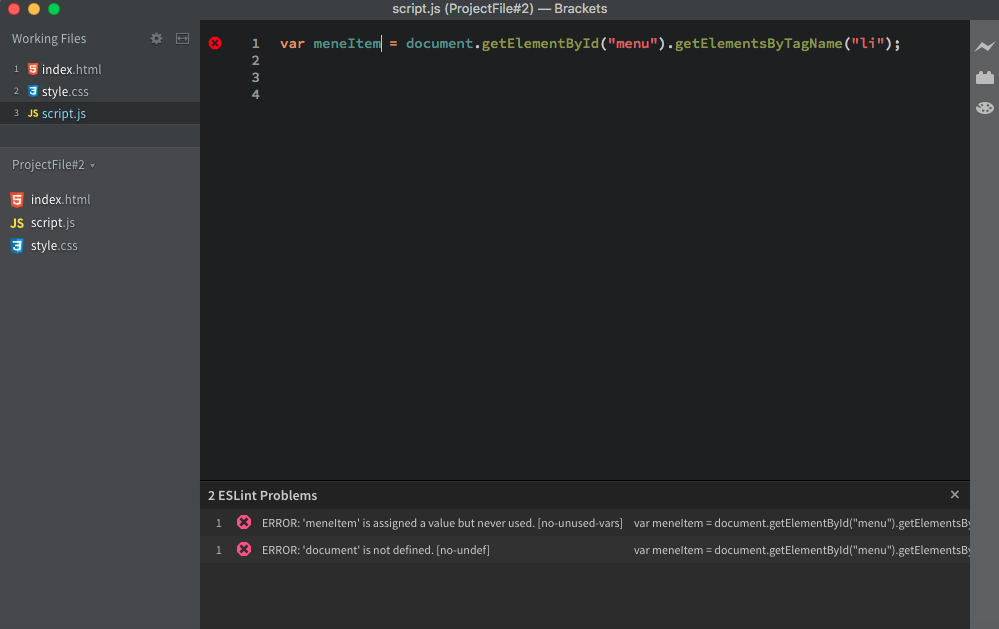Screen dimensions: 999x629
Task: Click the error icon on the no-unused-vars row
Action: click(244, 522)
